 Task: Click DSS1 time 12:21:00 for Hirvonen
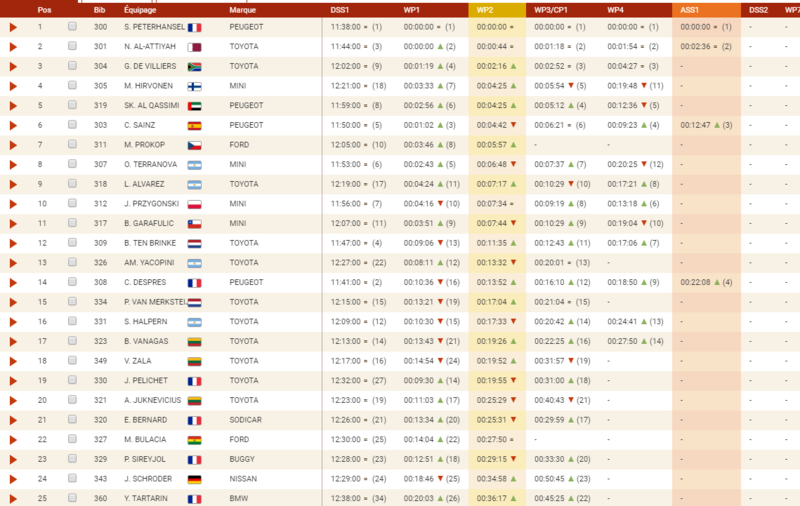pyautogui.click(x=346, y=86)
